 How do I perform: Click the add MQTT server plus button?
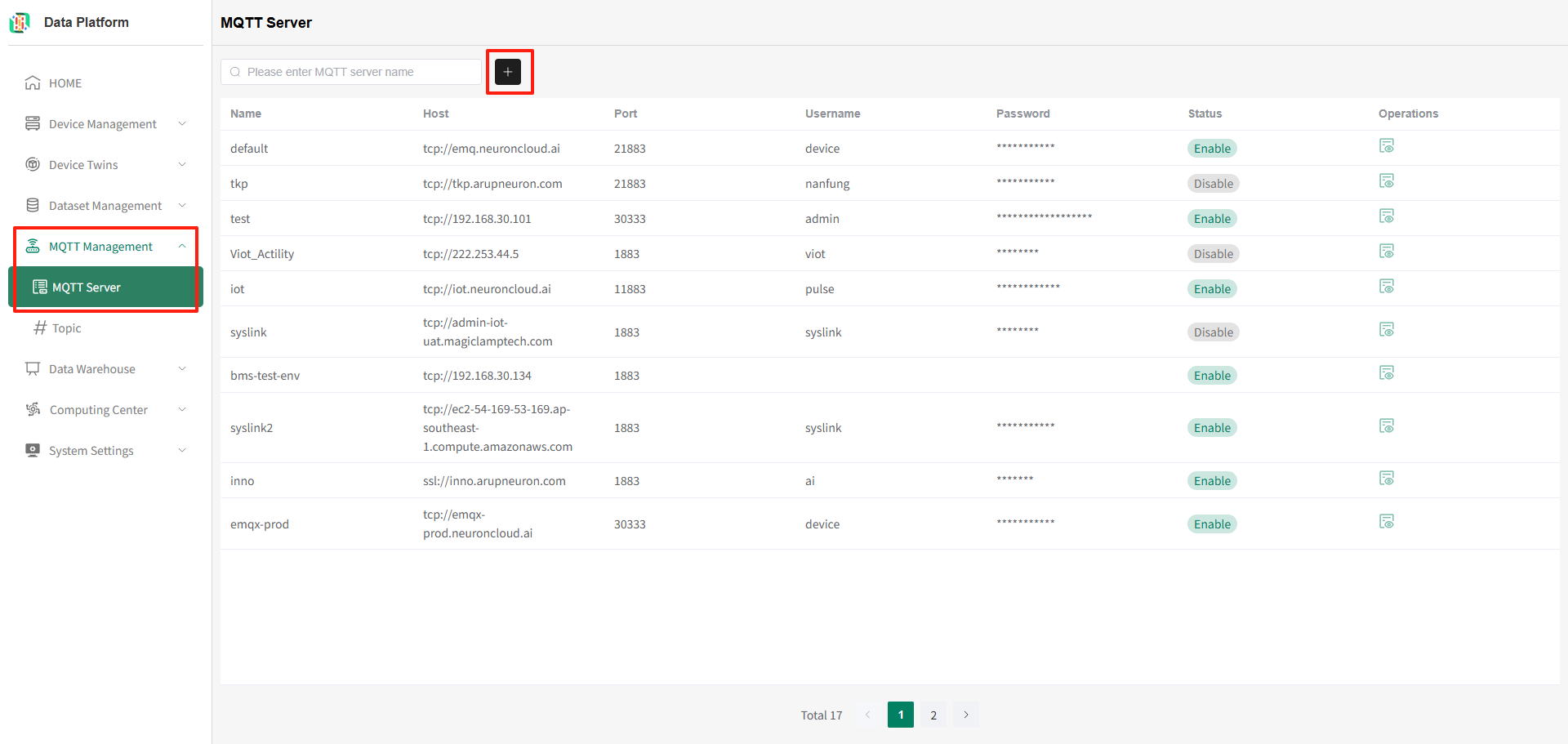click(x=507, y=72)
